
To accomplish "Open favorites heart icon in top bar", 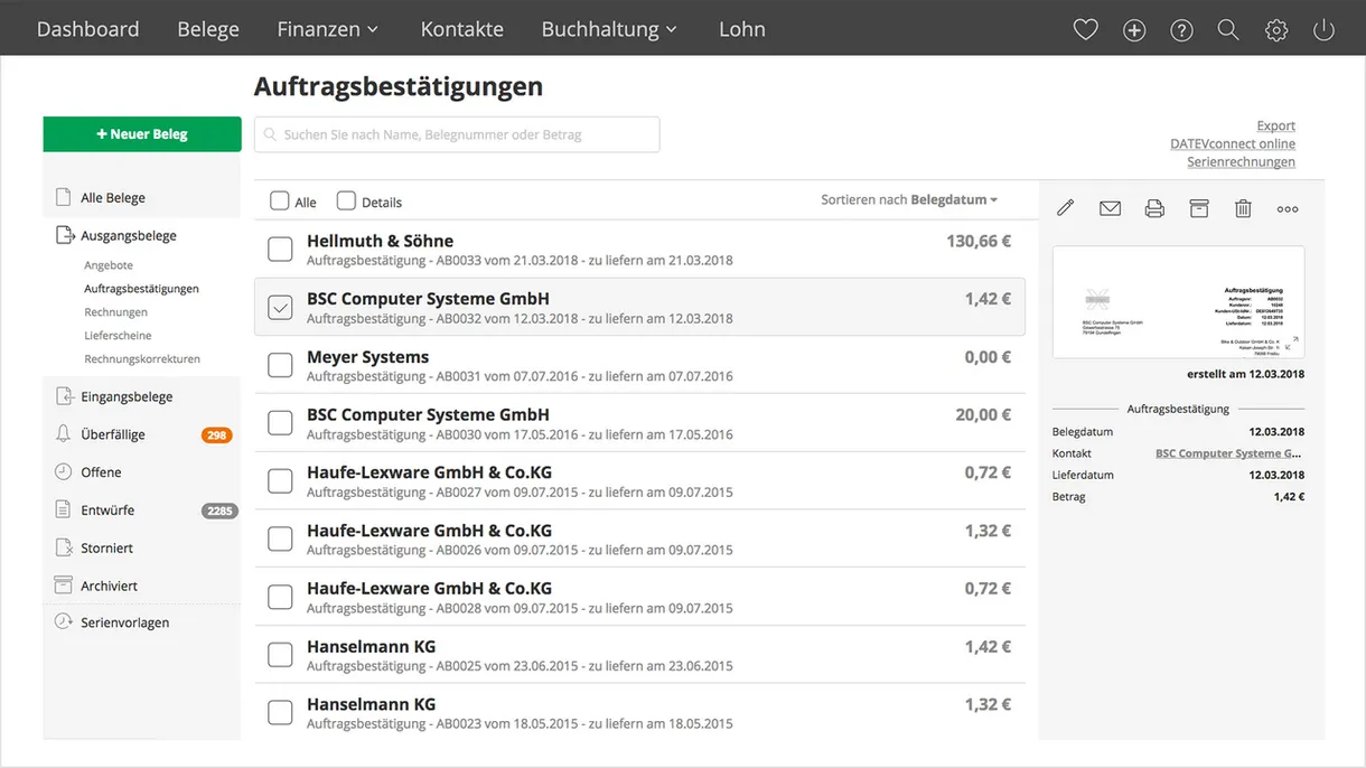I will 1085,30.
